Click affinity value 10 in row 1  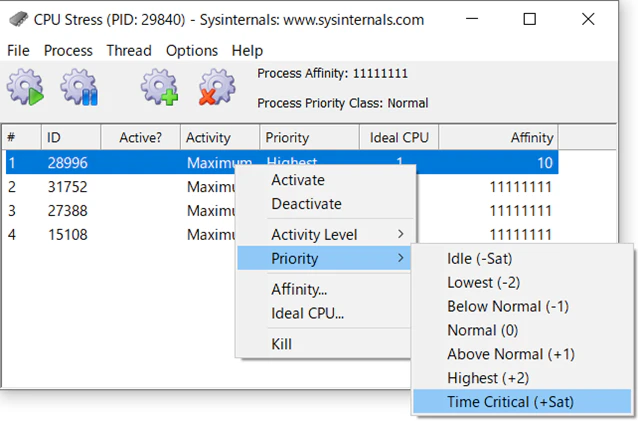point(545,163)
